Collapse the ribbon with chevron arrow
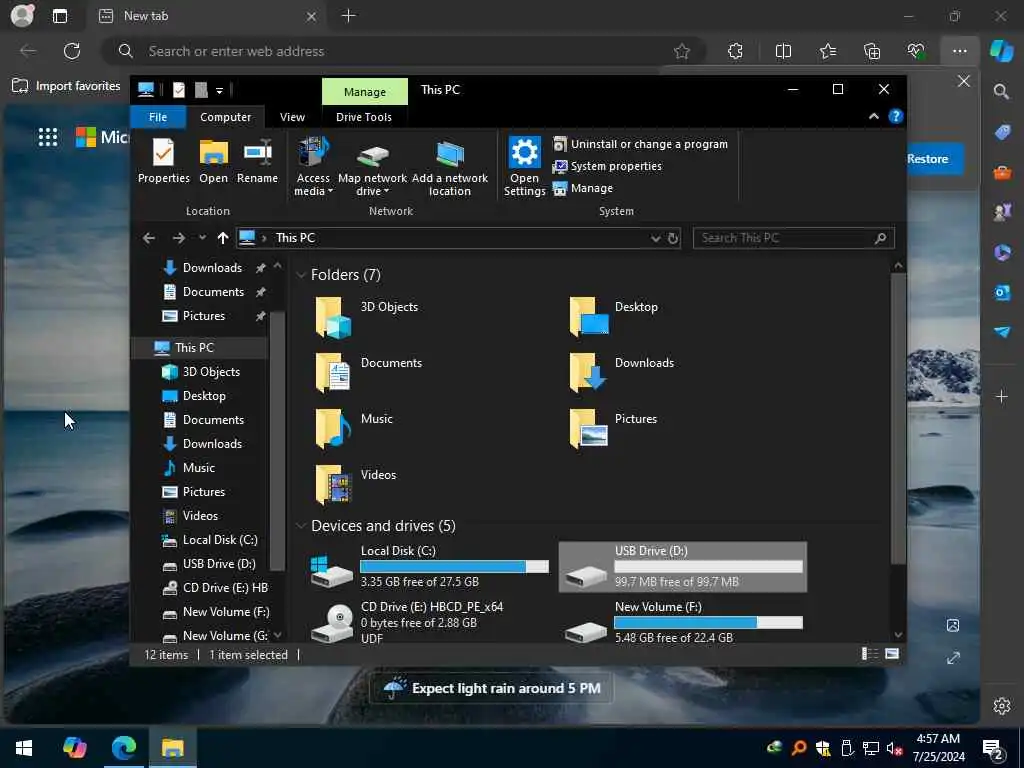The height and width of the screenshot is (768, 1024). point(874,116)
